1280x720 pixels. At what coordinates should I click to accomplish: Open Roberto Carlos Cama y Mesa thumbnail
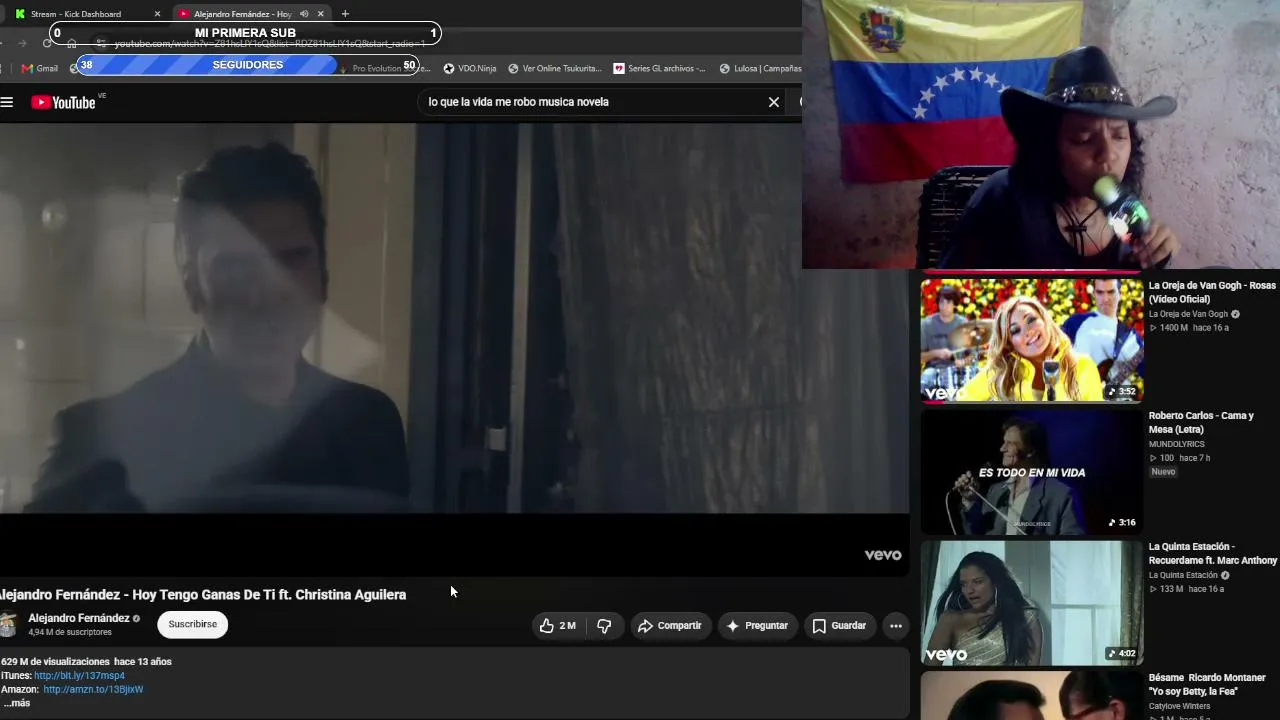[1031, 472]
